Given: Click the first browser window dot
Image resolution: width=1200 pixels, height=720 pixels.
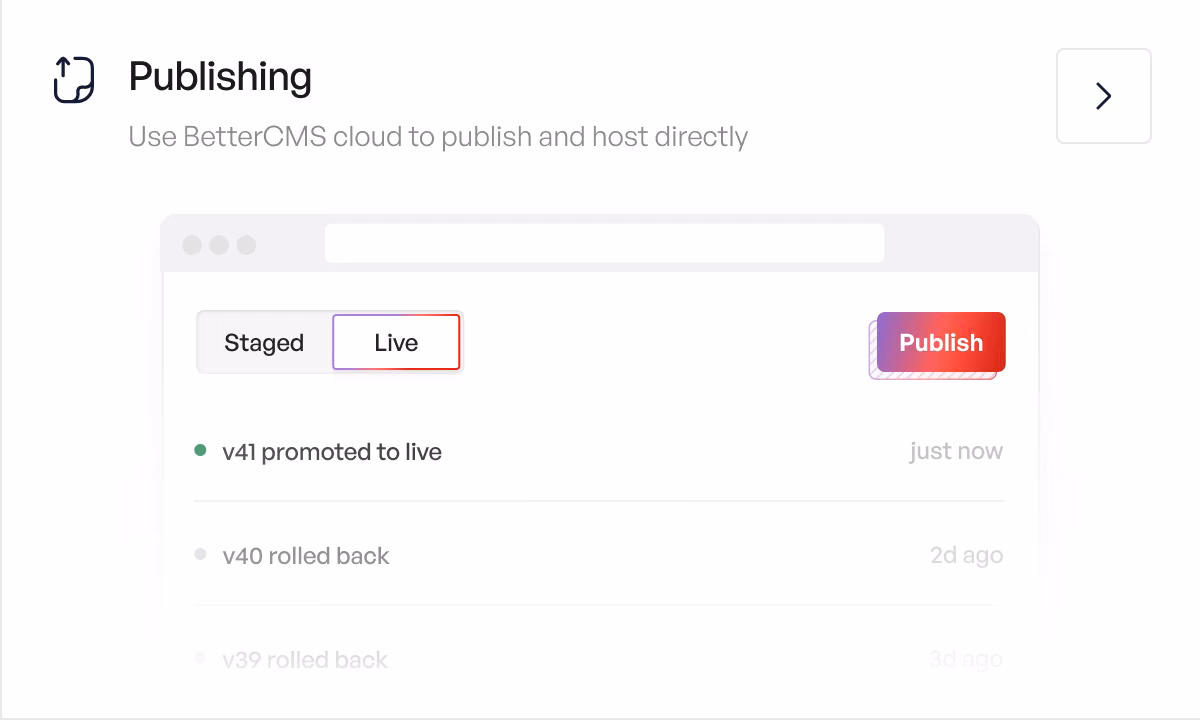Looking at the screenshot, I should click(x=192, y=245).
